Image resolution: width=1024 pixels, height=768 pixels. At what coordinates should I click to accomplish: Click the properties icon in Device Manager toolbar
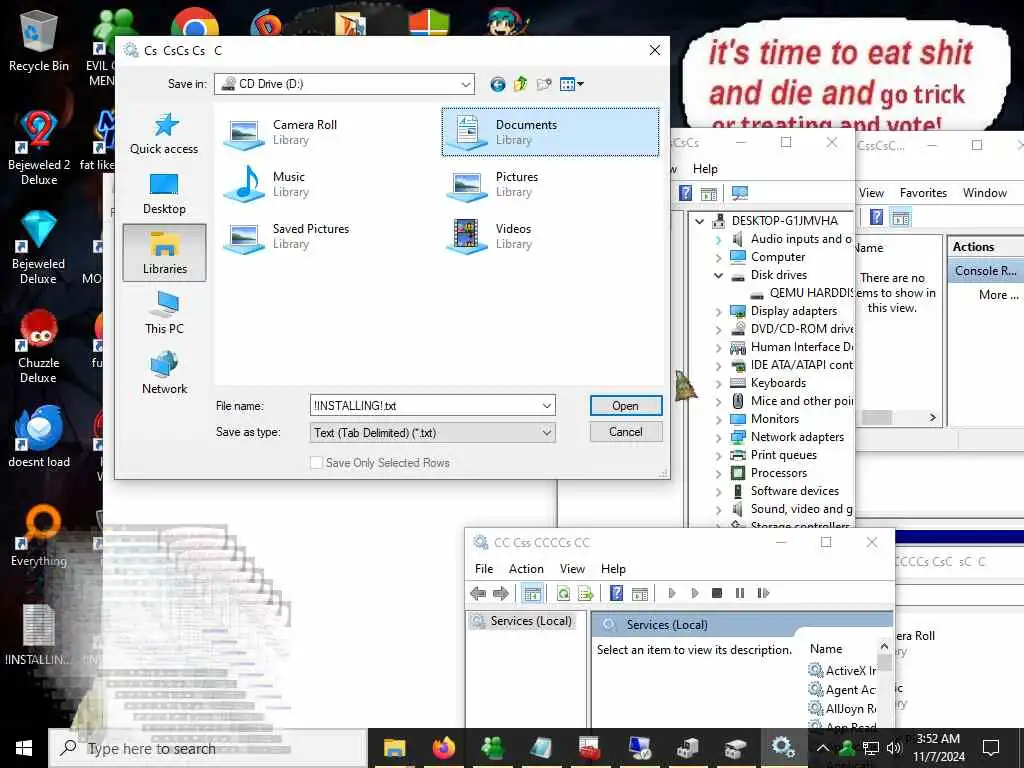(x=709, y=193)
